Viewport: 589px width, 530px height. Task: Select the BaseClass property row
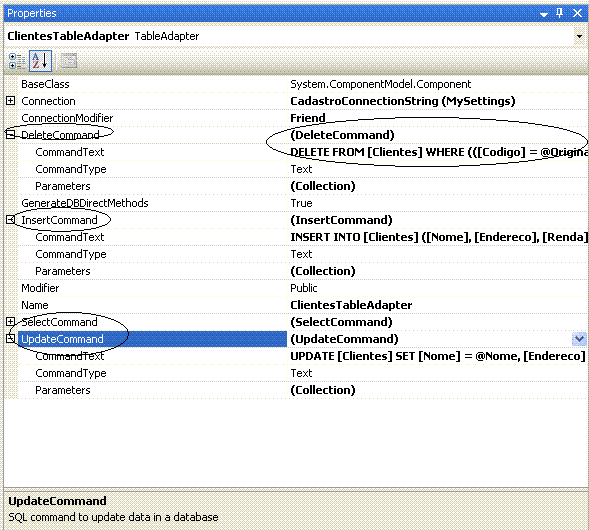pyautogui.click(x=296, y=84)
